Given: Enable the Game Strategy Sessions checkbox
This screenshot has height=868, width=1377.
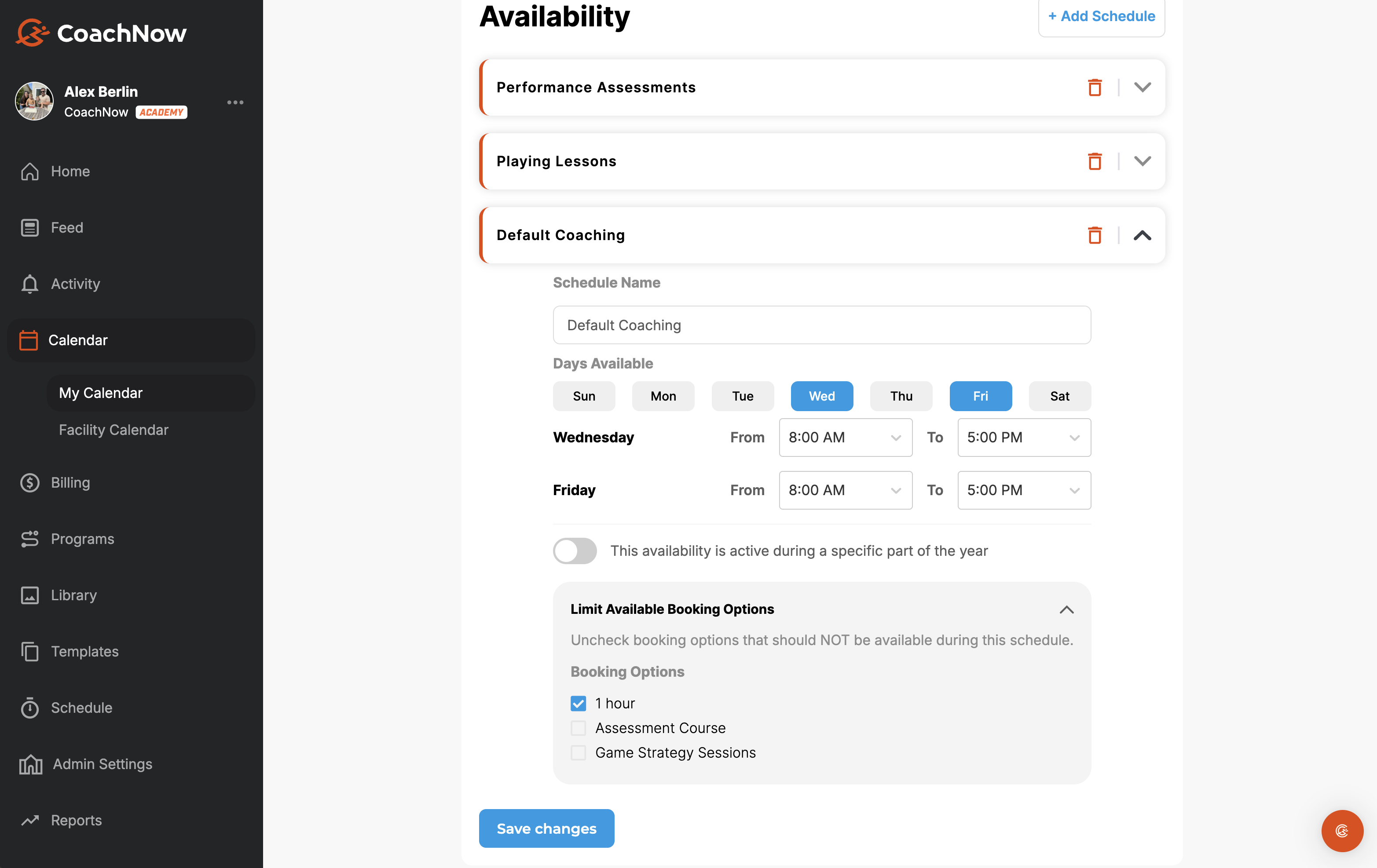Looking at the screenshot, I should [x=578, y=752].
